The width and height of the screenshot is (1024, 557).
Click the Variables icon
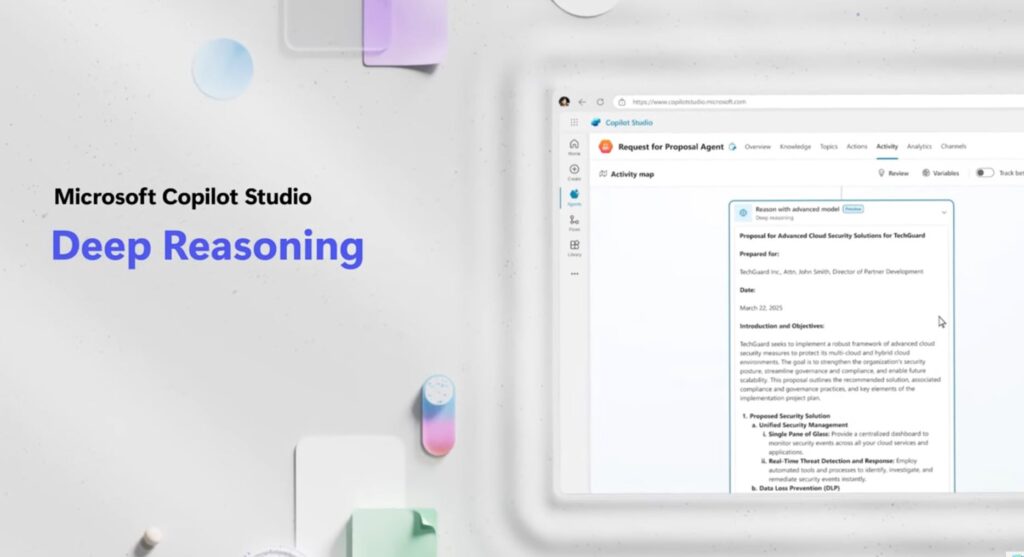[925, 173]
